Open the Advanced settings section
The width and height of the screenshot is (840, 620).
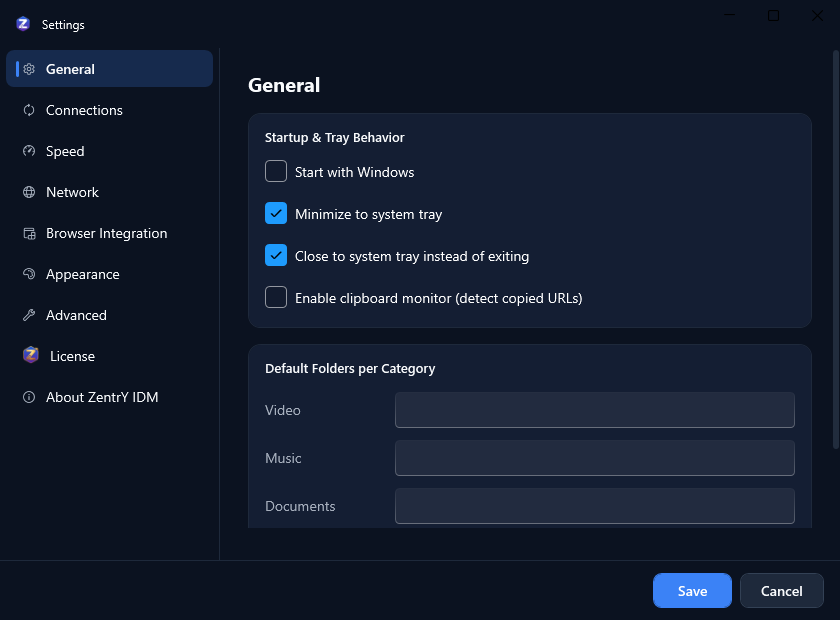(109, 315)
